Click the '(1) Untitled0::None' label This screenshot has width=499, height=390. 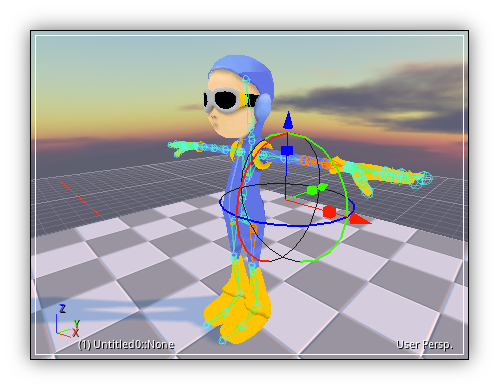[126, 344]
